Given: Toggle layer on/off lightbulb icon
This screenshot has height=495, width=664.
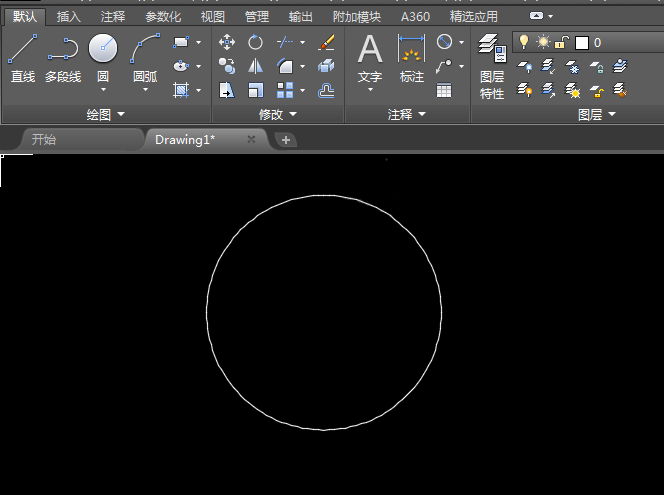Looking at the screenshot, I should point(522,42).
